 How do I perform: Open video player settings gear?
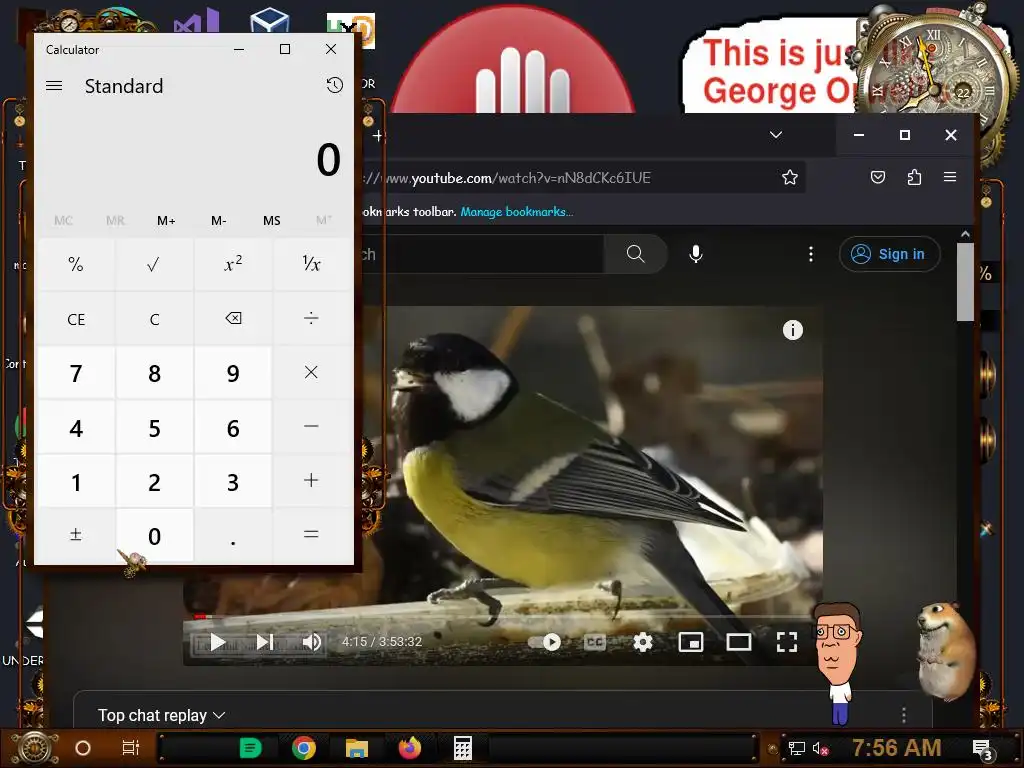click(643, 643)
